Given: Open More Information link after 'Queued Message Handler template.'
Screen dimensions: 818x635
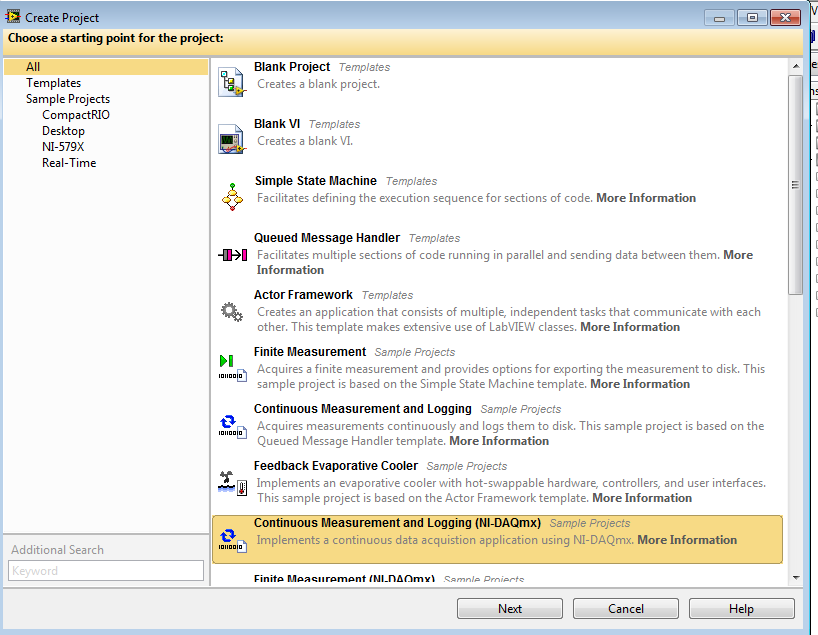Looking at the screenshot, I should point(499,441).
